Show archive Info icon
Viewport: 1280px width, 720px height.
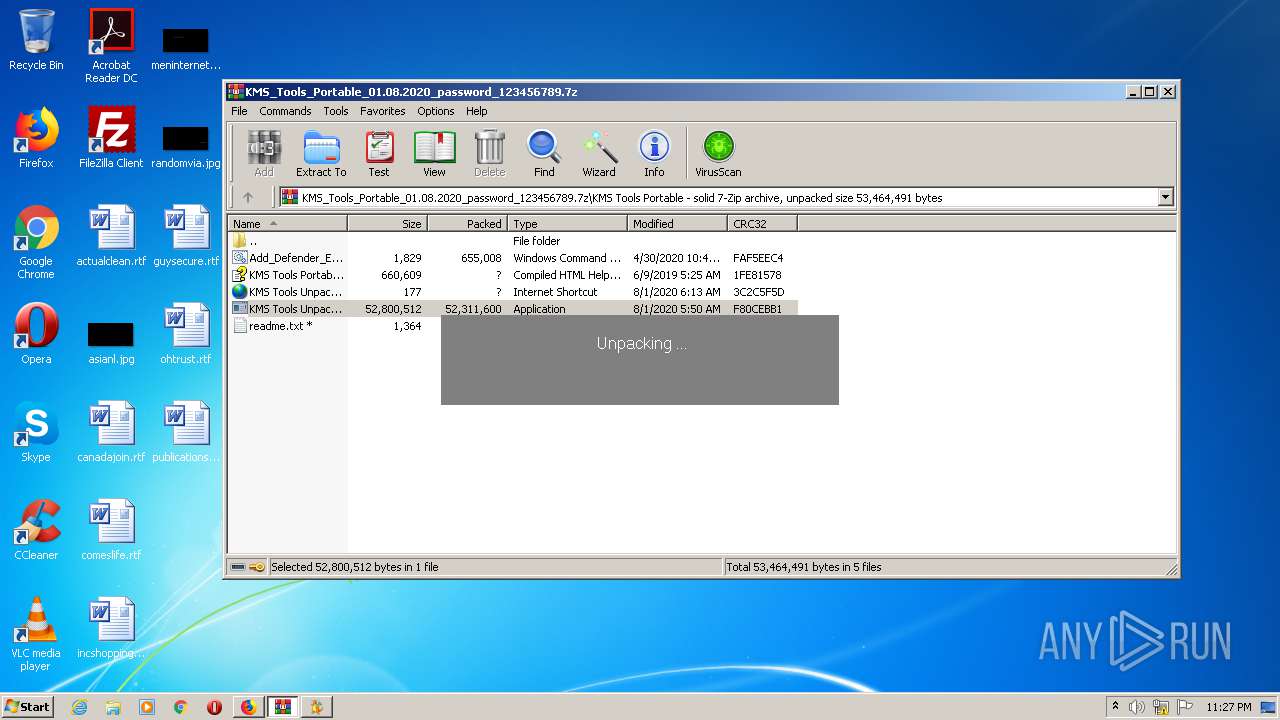click(654, 153)
